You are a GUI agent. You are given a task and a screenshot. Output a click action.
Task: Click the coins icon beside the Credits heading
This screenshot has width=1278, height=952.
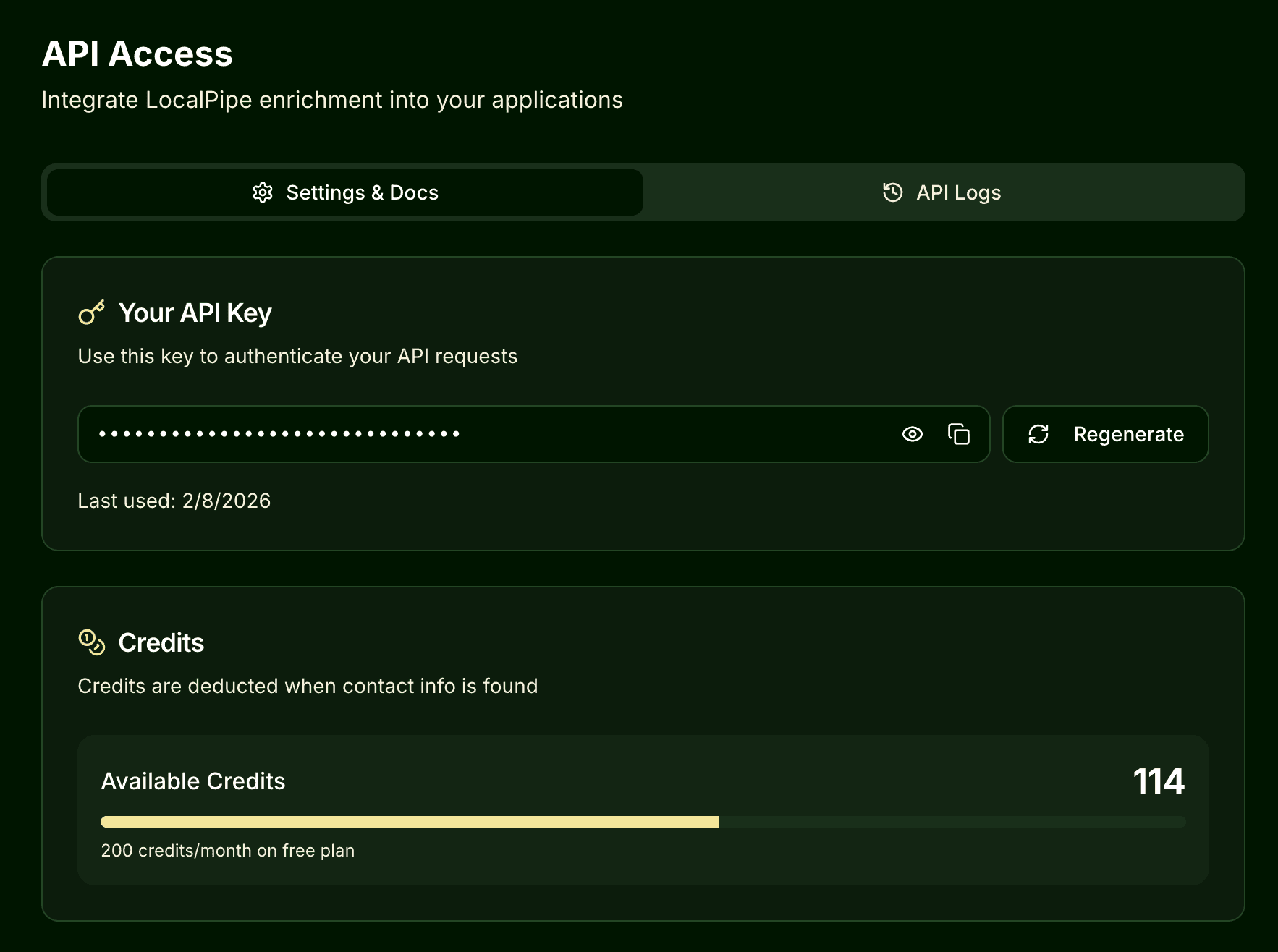click(x=90, y=642)
